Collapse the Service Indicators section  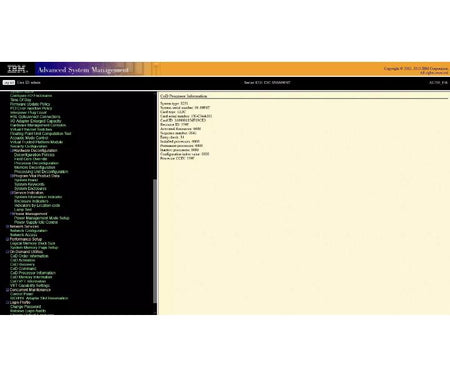[x=12, y=193]
